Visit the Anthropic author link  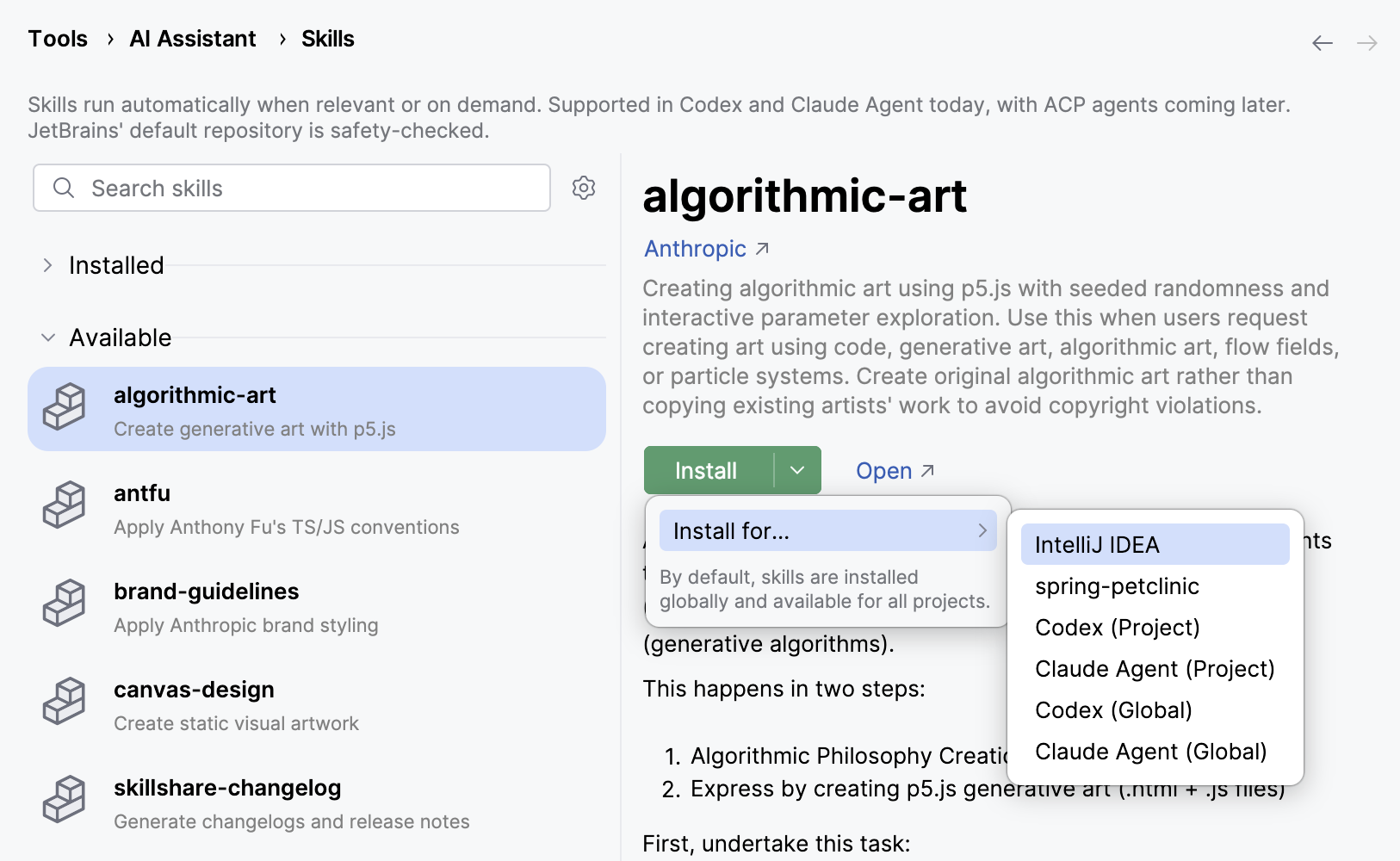coord(706,249)
